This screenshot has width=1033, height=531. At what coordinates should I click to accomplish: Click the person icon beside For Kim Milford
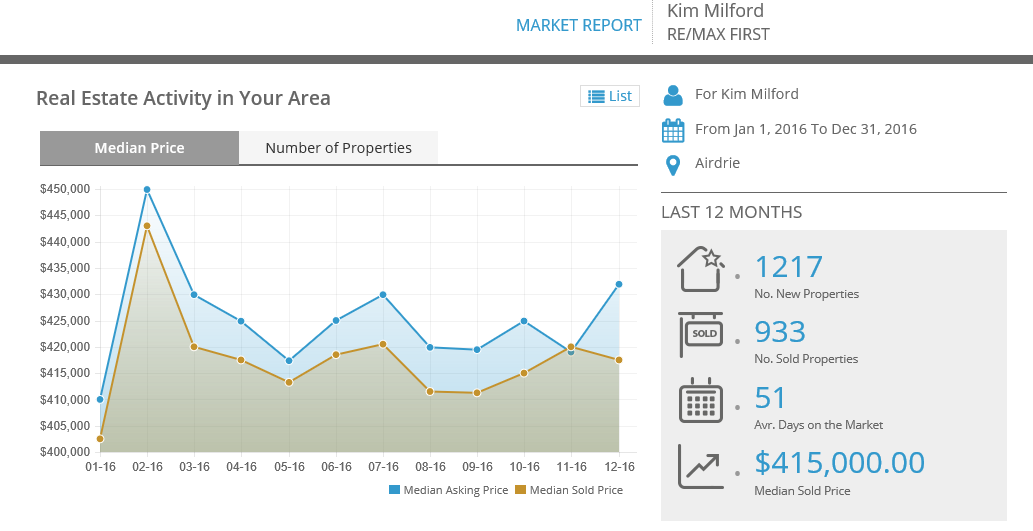click(x=673, y=95)
